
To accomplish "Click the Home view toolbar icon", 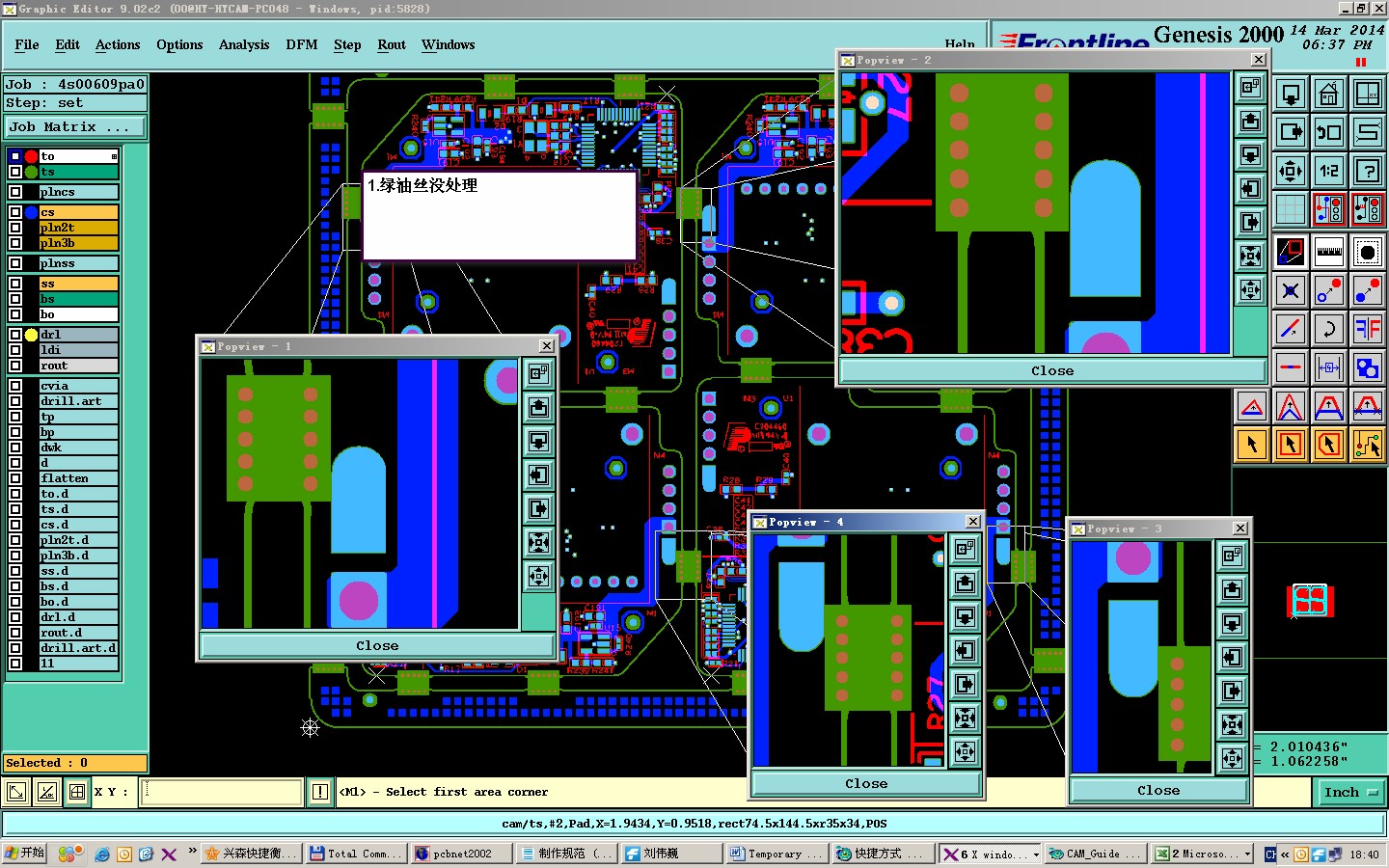I will coord(1328,95).
